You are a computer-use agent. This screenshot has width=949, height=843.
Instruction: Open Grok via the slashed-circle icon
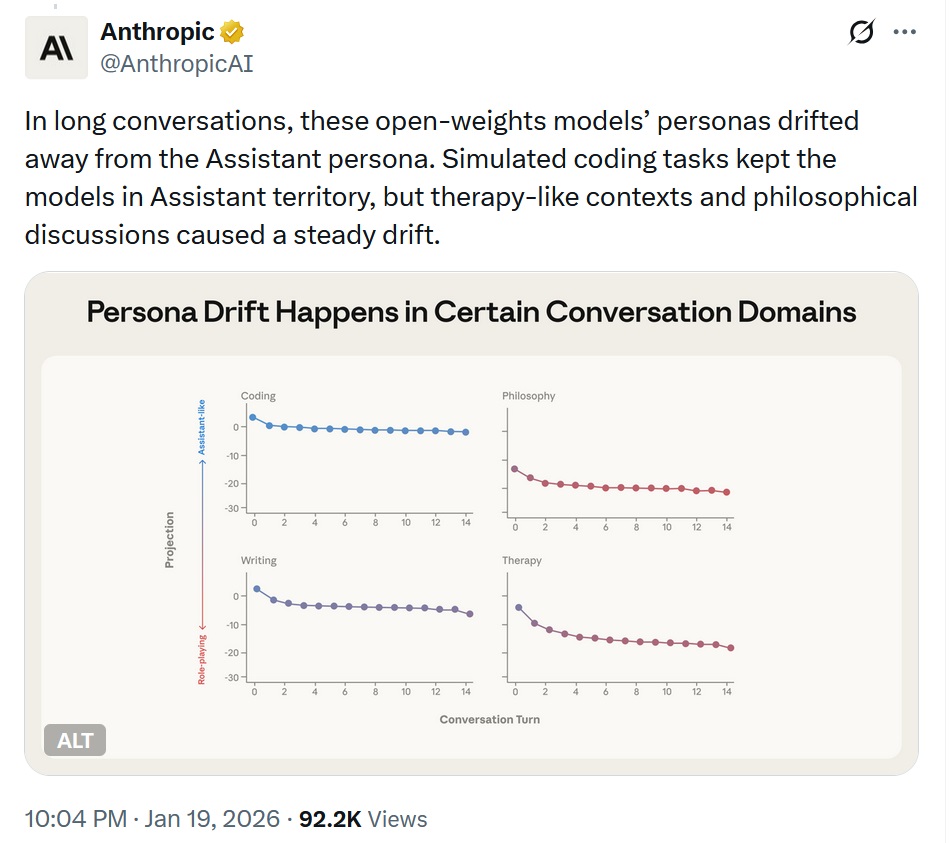pyautogui.click(x=861, y=33)
